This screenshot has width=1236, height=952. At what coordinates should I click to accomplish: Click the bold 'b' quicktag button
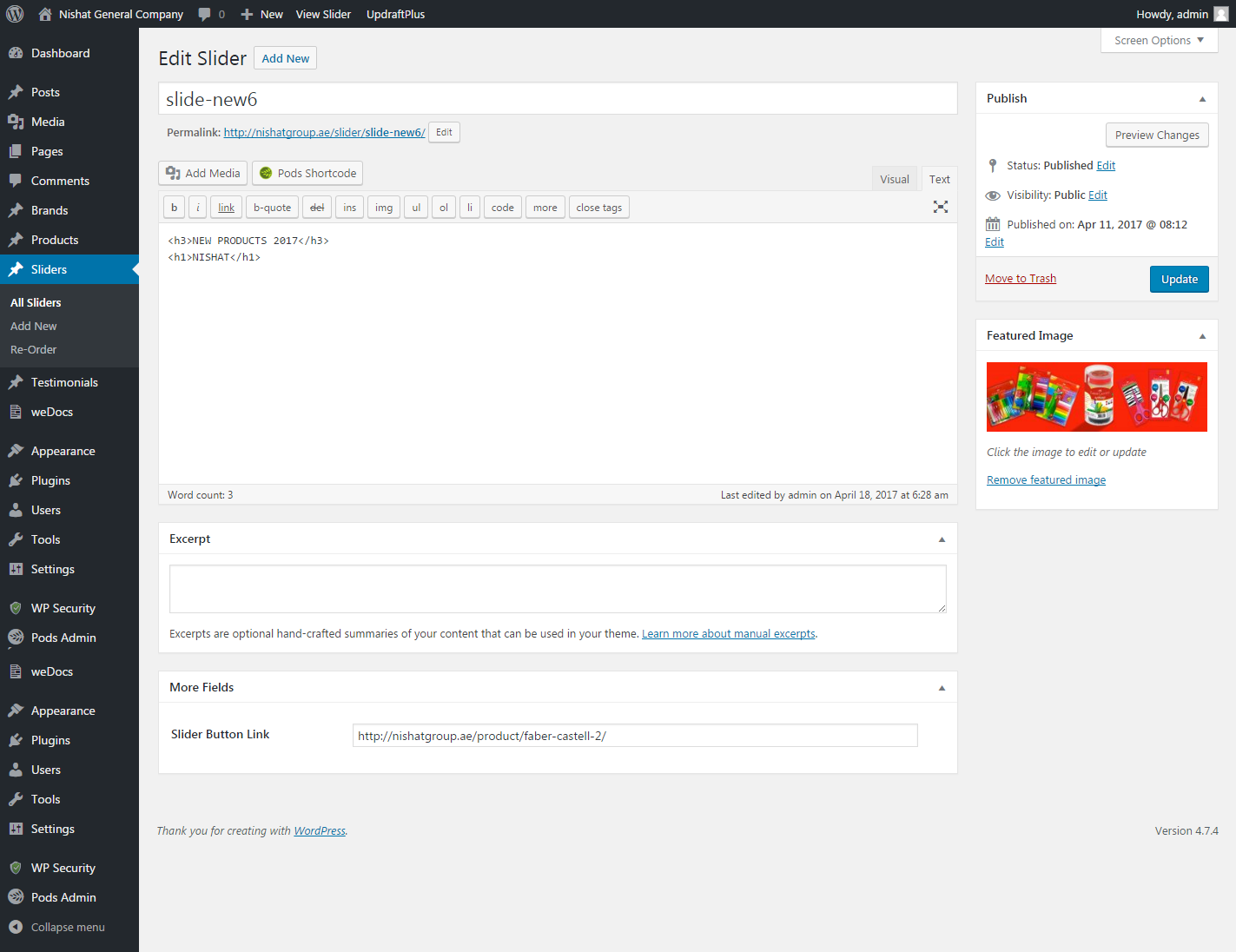pyautogui.click(x=174, y=208)
